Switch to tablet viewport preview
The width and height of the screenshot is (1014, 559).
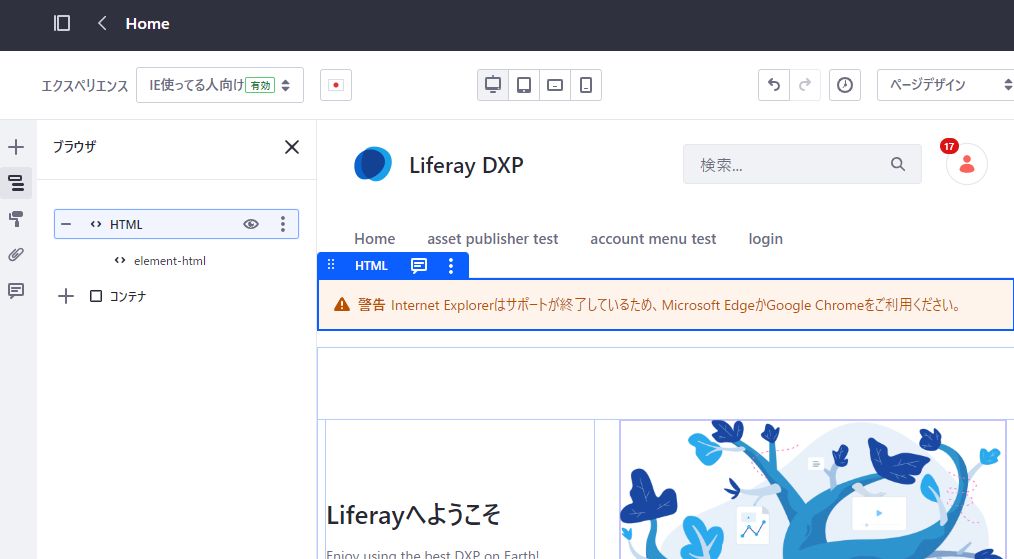[x=524, y=85]
